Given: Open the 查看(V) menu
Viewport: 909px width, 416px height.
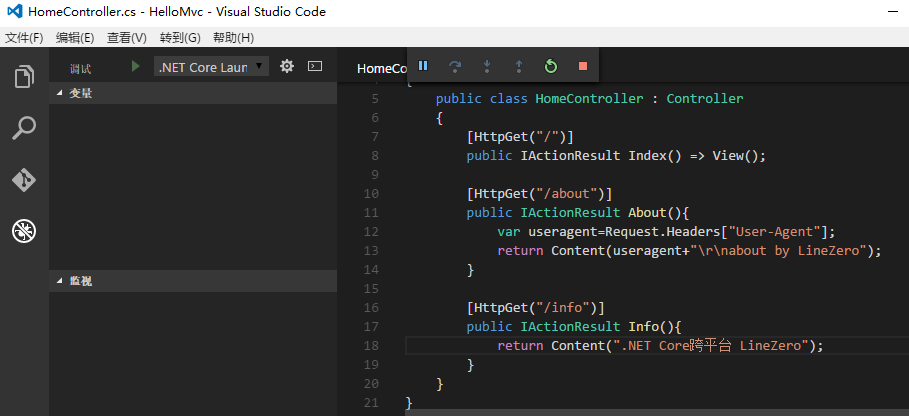Looking at the screenshot, I should click(127, 38).
